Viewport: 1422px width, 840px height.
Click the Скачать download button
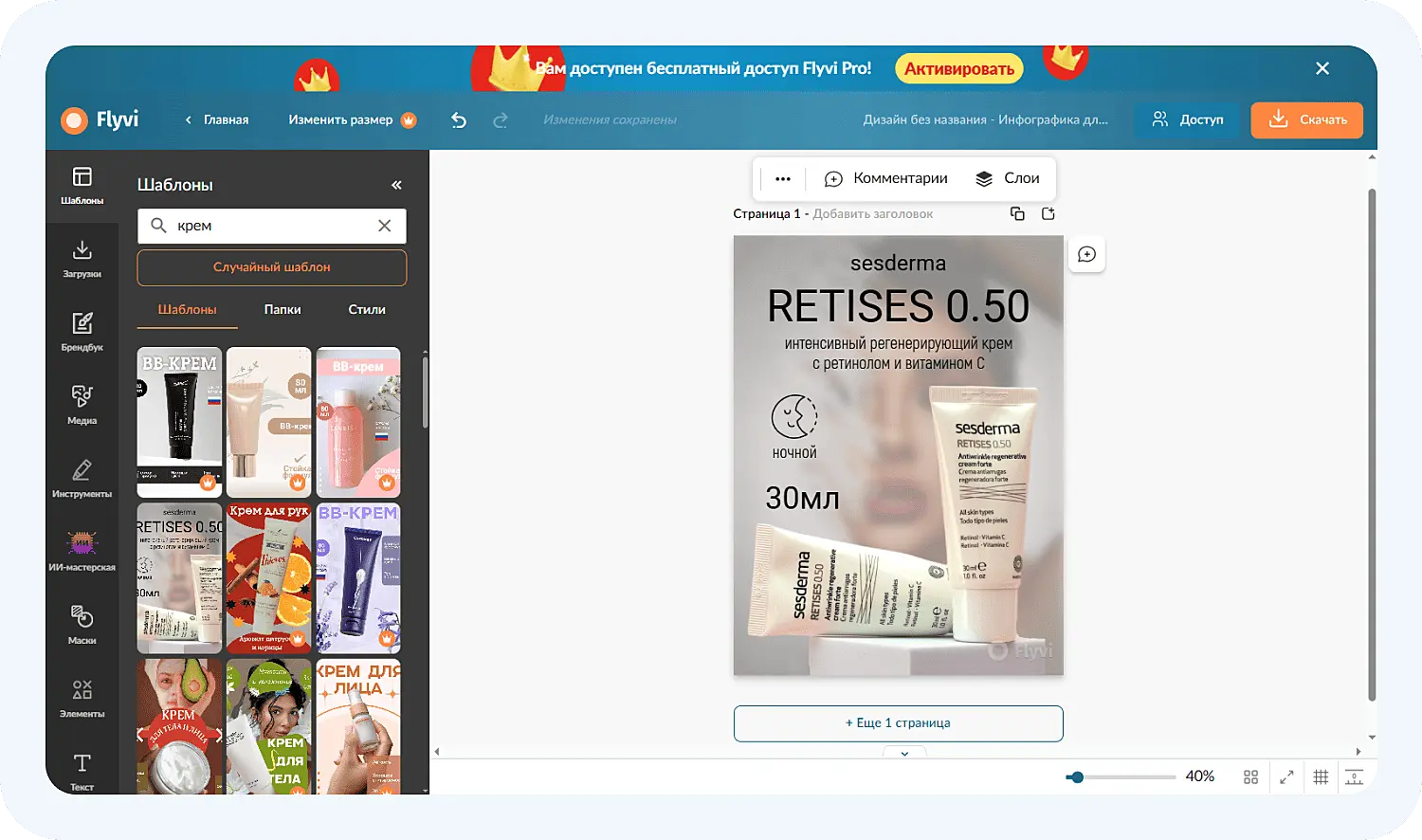1307,119
